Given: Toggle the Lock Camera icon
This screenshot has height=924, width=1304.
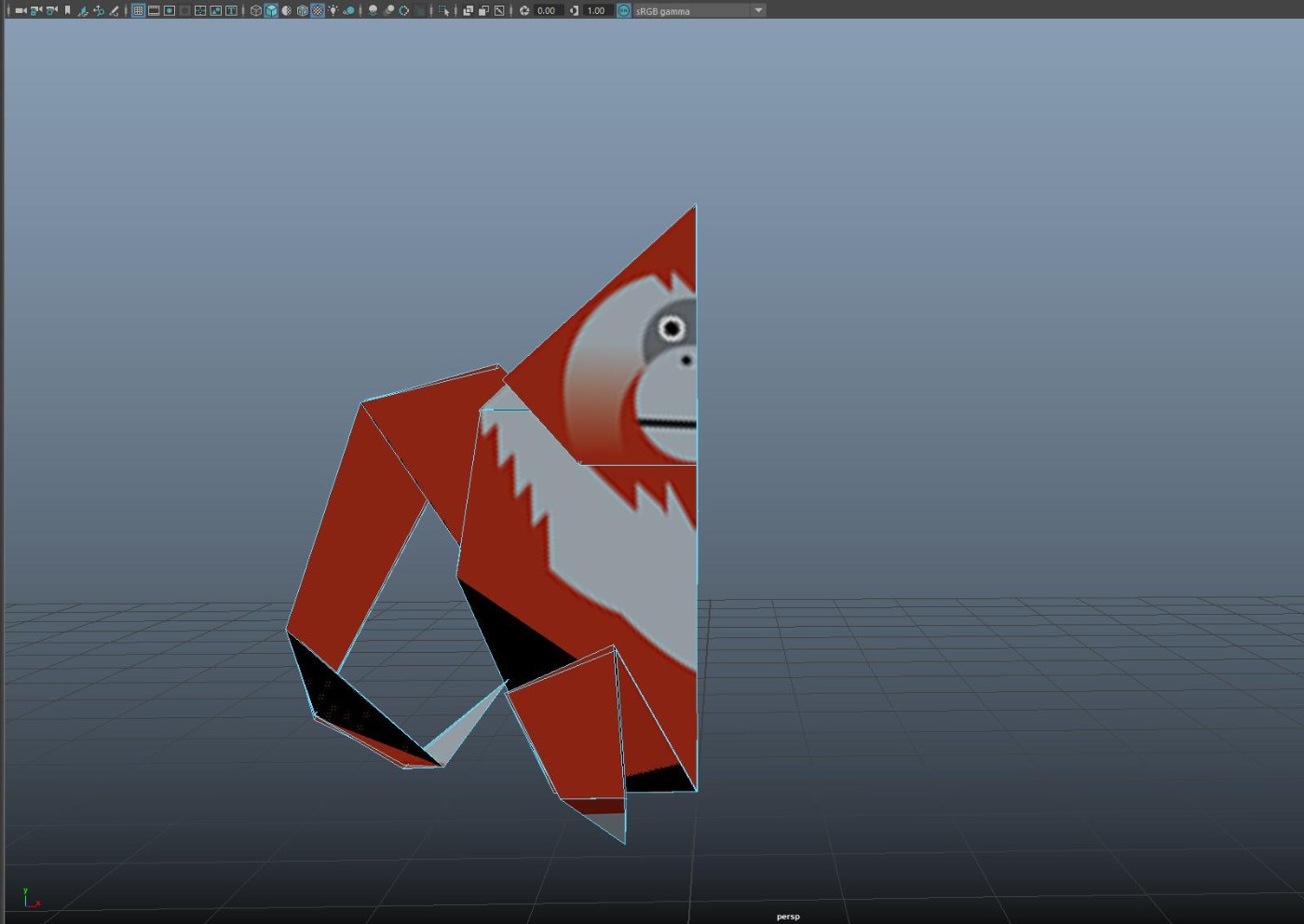Looking at the screenshot, I should pyautogui.click(x=35, y=10).
